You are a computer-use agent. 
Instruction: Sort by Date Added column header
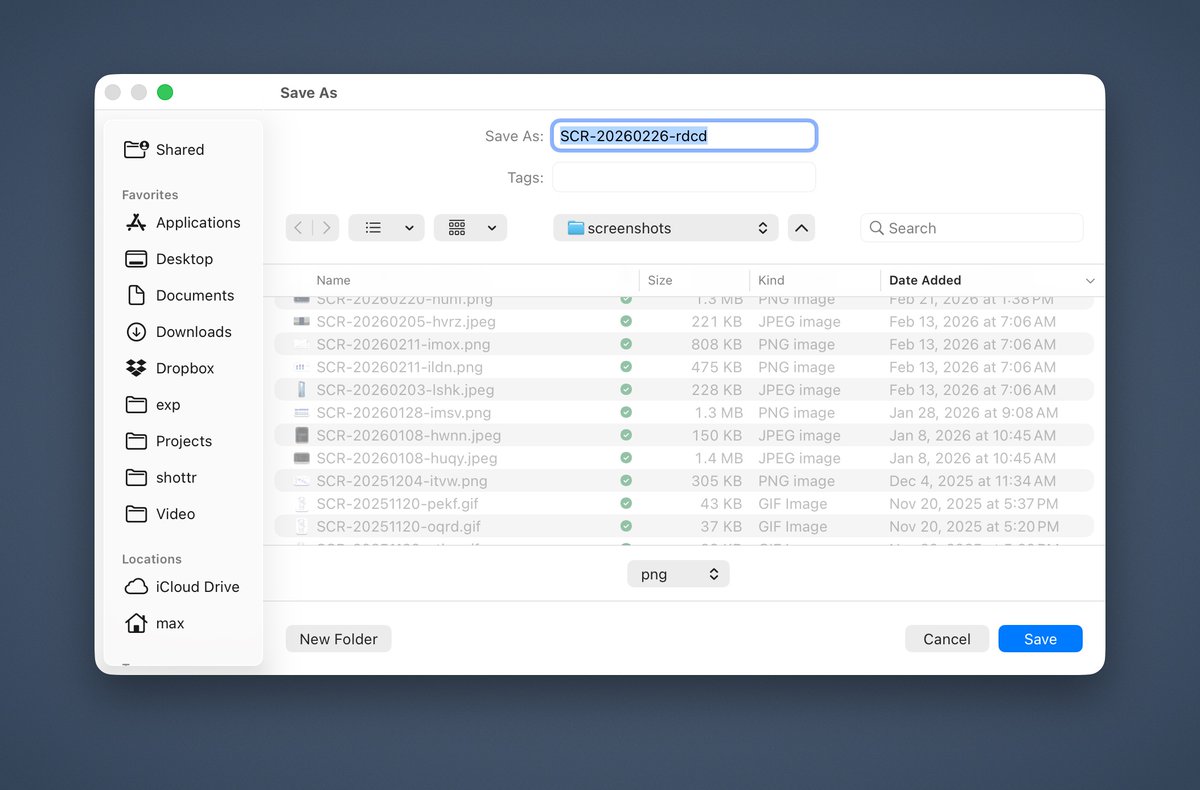(x=925, y=281)
